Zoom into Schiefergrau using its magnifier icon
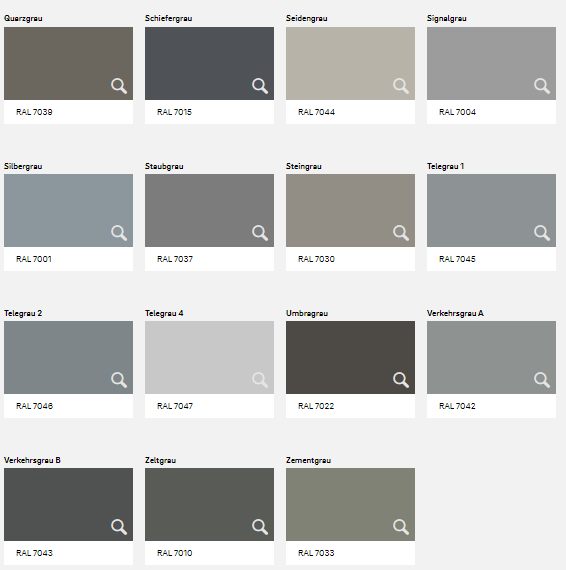Screen dimensions: 566x570 click(x=260, y=86)
